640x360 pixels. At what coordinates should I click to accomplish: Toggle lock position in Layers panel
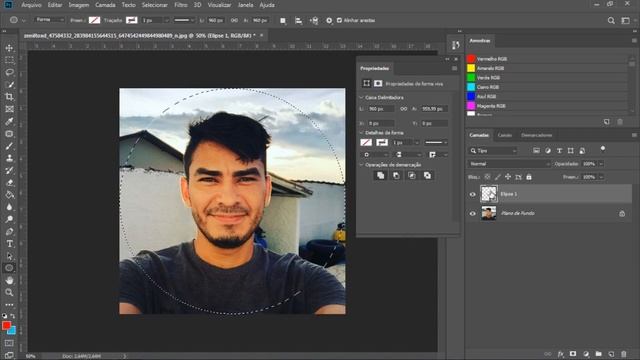pos(508,177)
